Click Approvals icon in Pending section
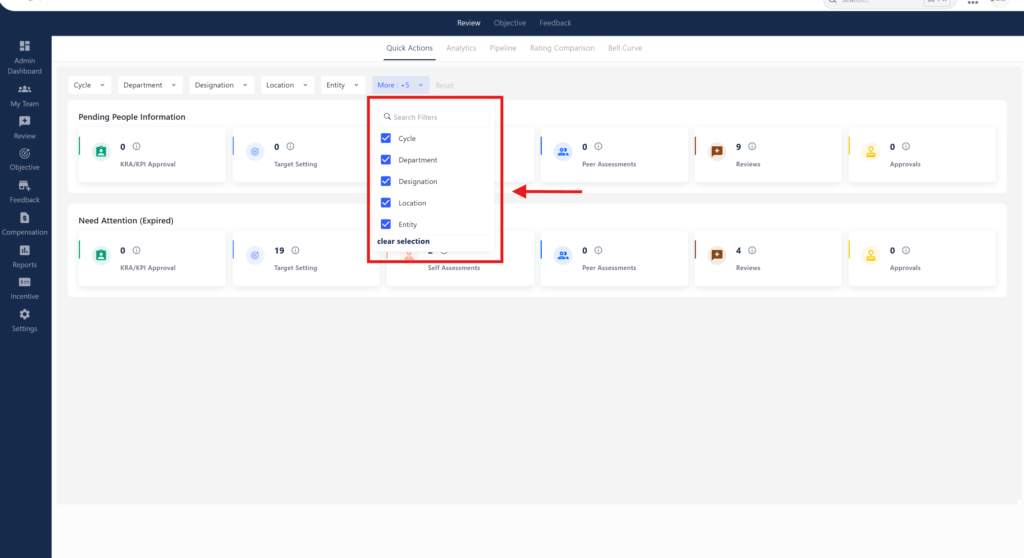 (x=871, y=152)
